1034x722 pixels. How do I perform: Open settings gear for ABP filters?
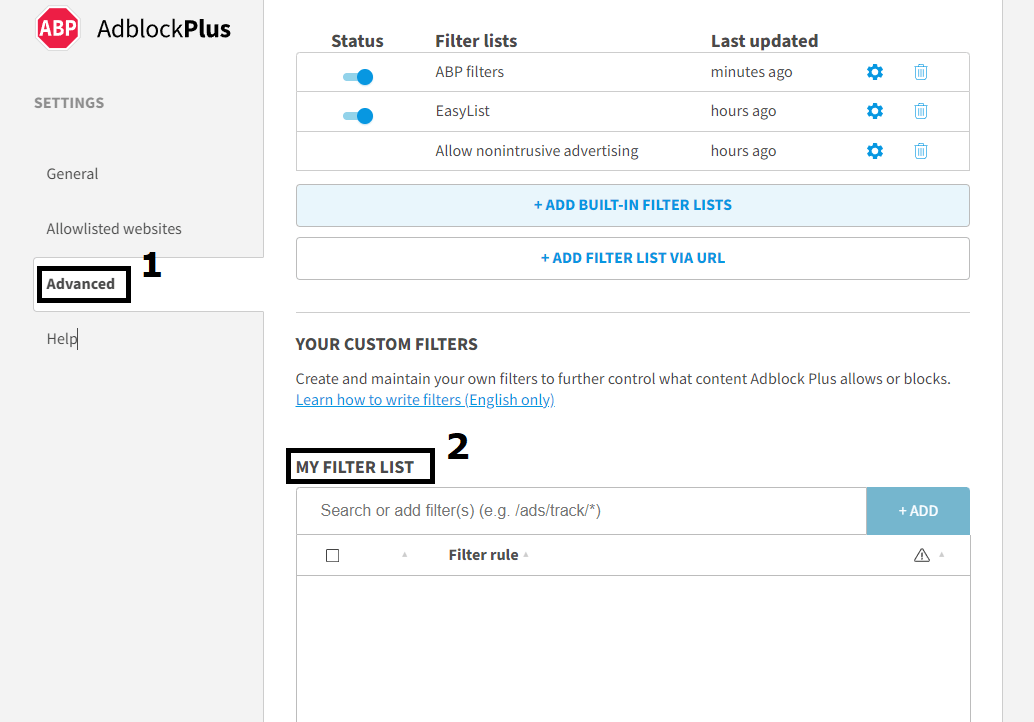[x=874, y=72]
